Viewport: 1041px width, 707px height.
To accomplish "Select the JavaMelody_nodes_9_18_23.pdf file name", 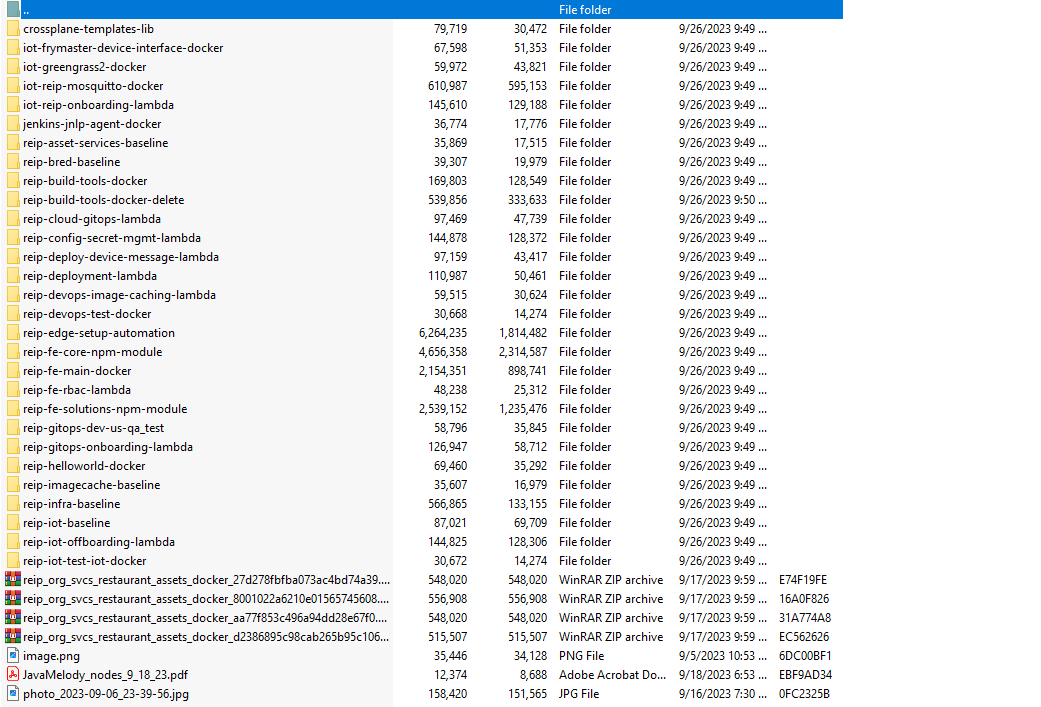I will coord(106,674).
